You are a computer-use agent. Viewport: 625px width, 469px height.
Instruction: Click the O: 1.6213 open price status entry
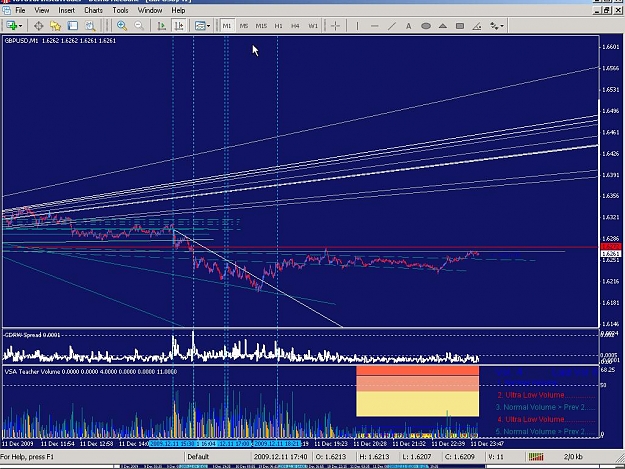[x=331, y=457]
